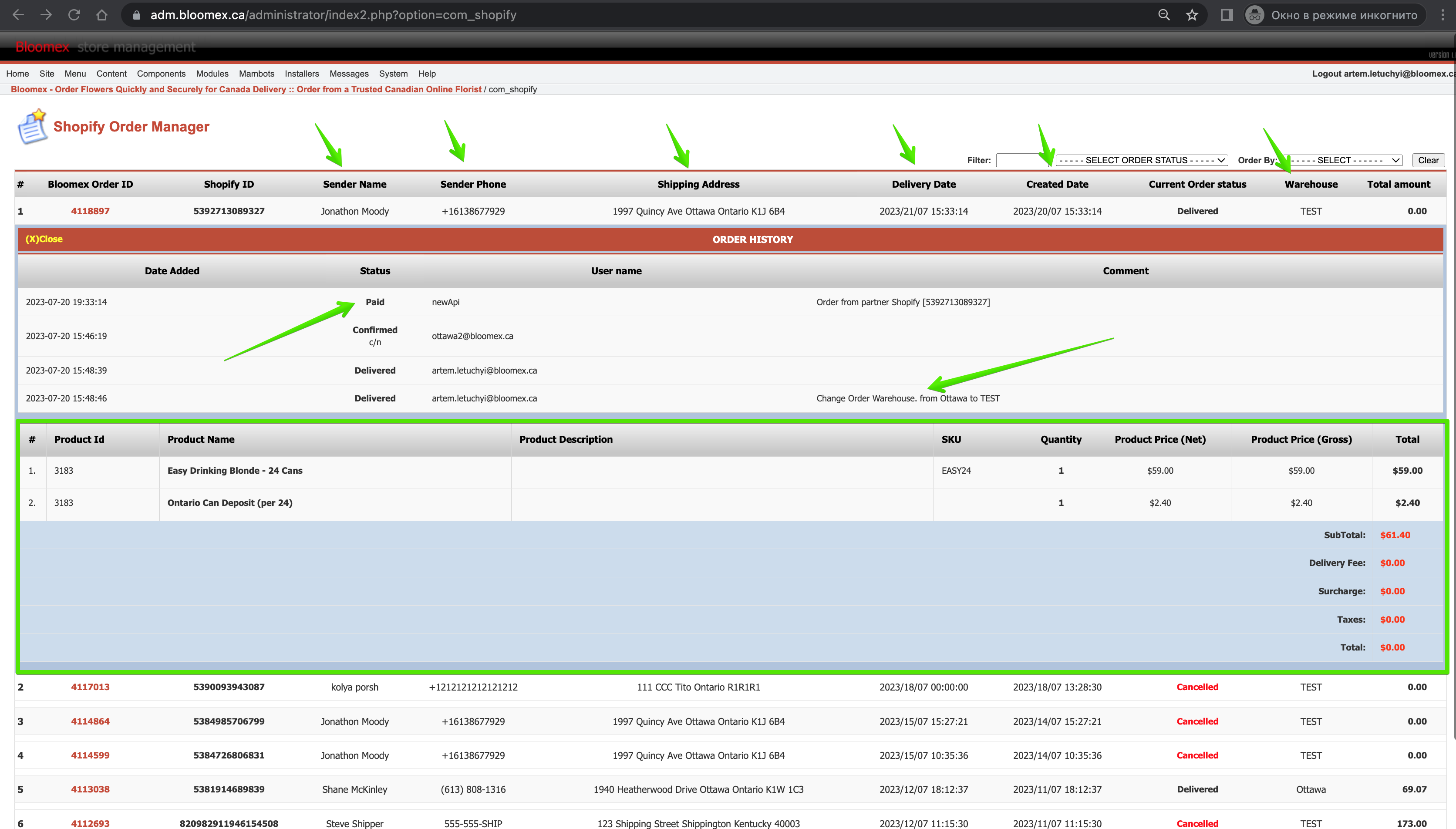1456x829 pixels.
Task: Open the Site menu
Action: coord(47,74)
